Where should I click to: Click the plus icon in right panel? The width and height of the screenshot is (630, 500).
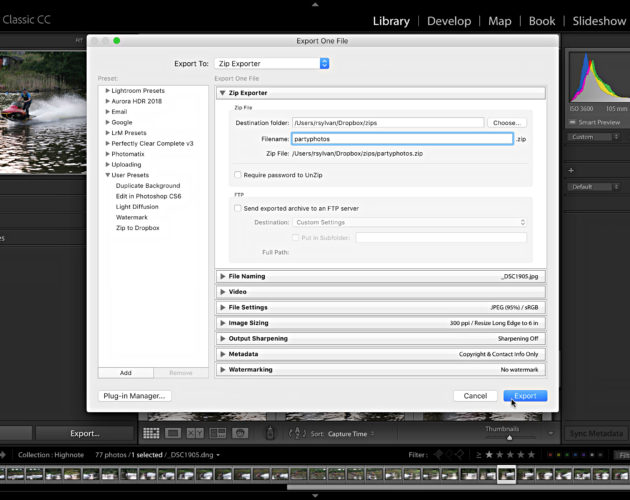coord(571,171)
